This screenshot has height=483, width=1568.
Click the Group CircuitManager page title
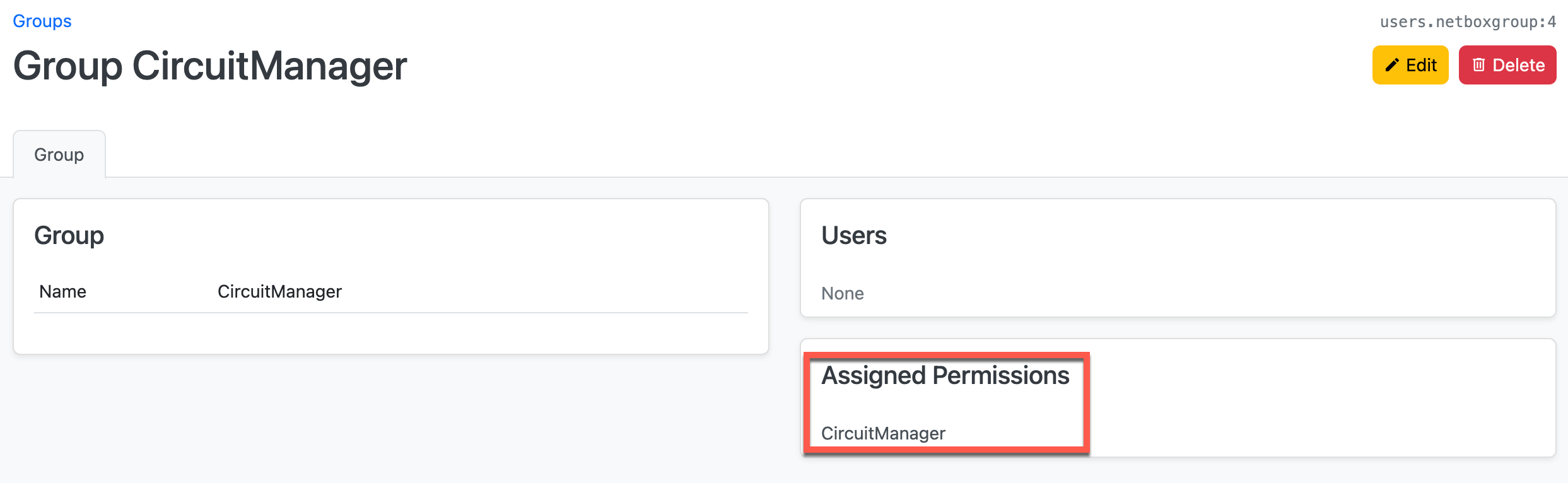pyautogui.click(x=210, y=66)
